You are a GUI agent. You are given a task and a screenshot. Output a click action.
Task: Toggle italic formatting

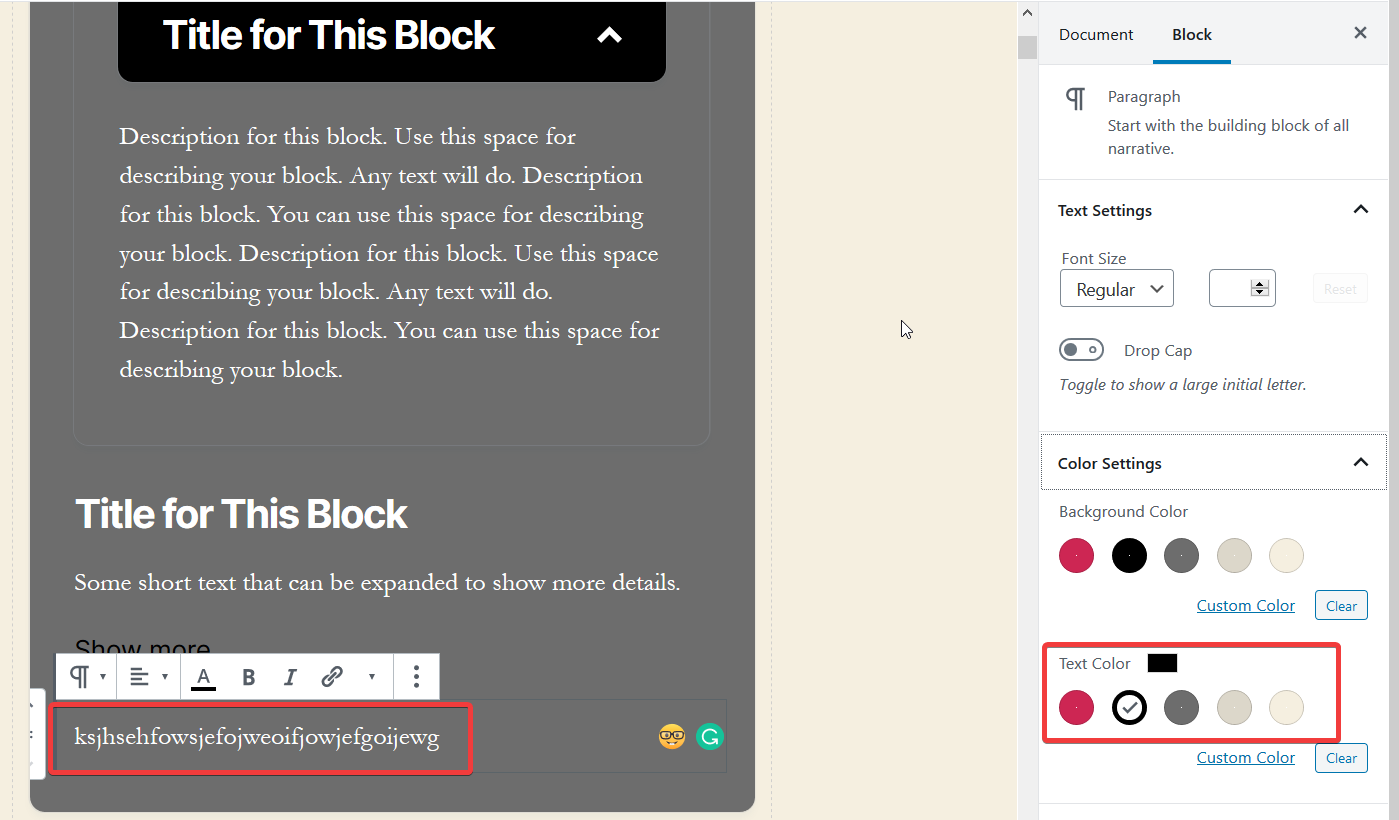tap(290, 677)
